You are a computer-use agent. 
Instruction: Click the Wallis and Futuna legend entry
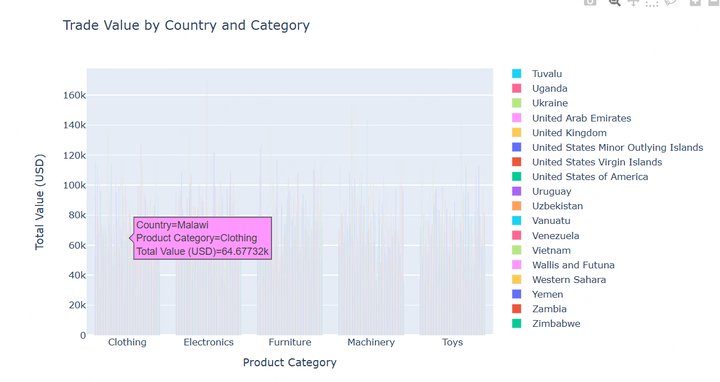tap(563, 265)
